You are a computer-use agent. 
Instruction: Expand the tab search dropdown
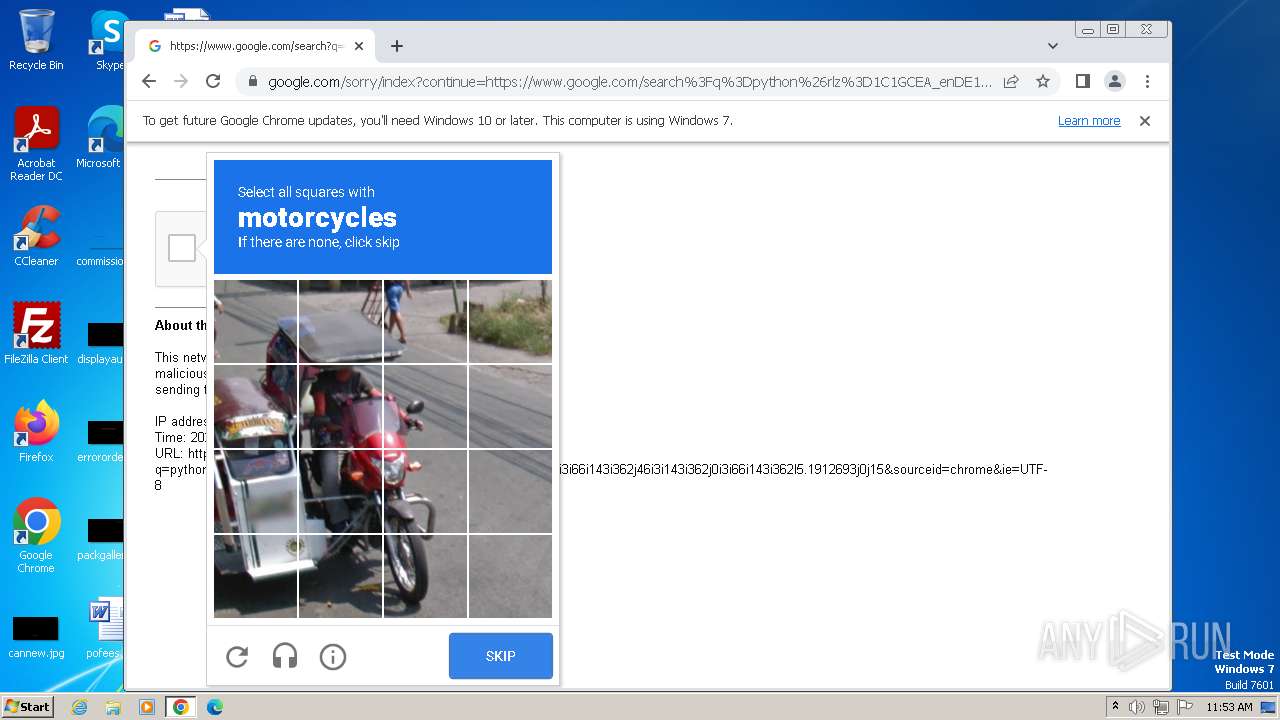pyautogui.click(x=1052, y=46)
